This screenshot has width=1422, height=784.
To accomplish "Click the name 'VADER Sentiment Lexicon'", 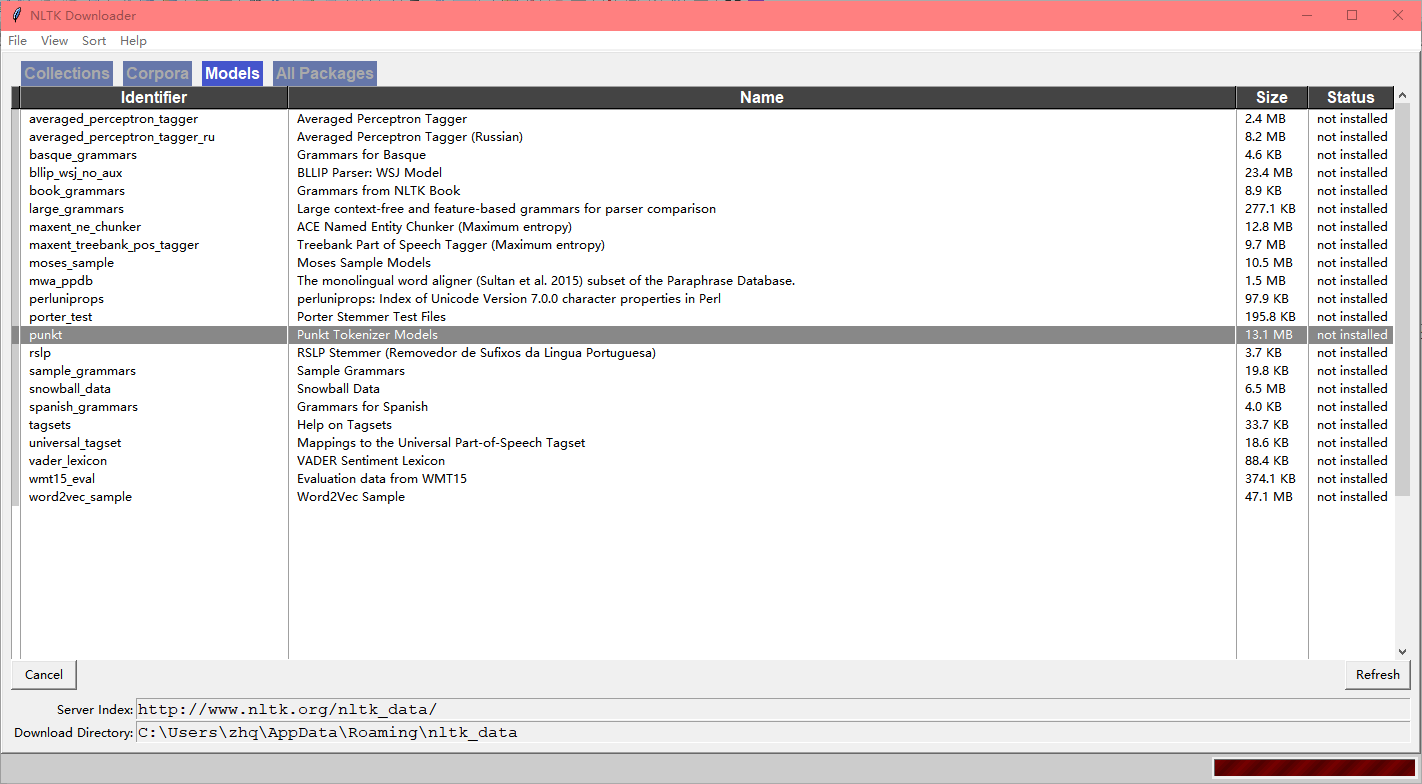I will tap(371, 461).
